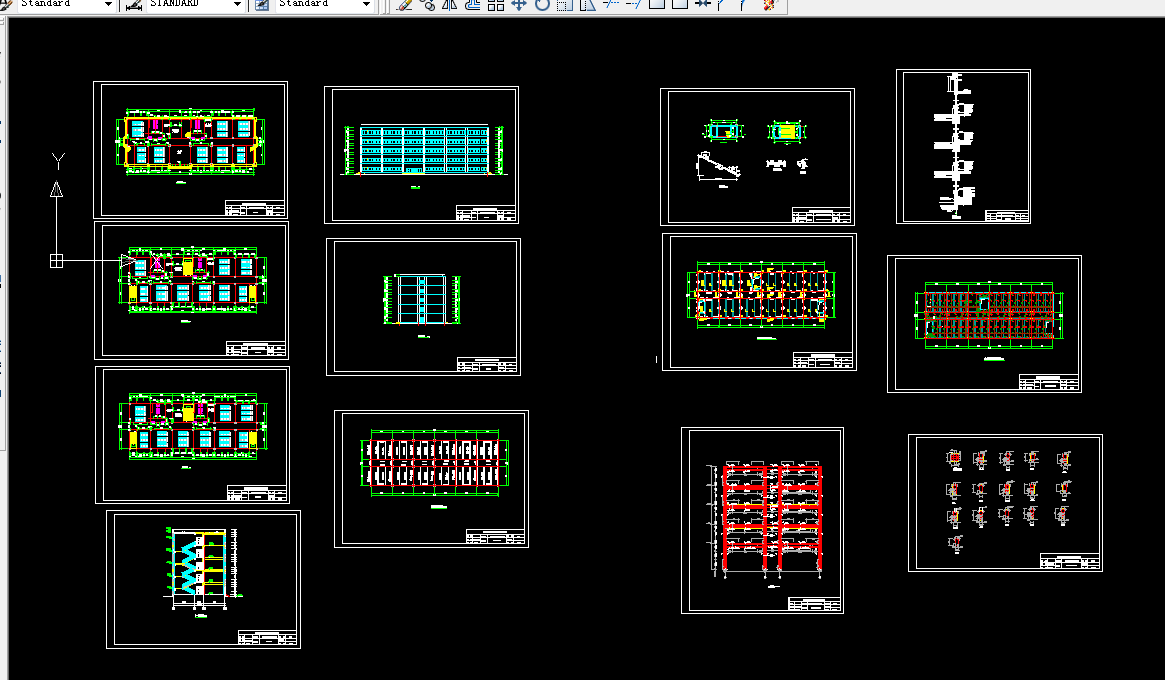The height and width of the screenshot is (680, 1165).
Task: Pick the dense red slab reinforcement plan sheet
Action: (984, 324)
